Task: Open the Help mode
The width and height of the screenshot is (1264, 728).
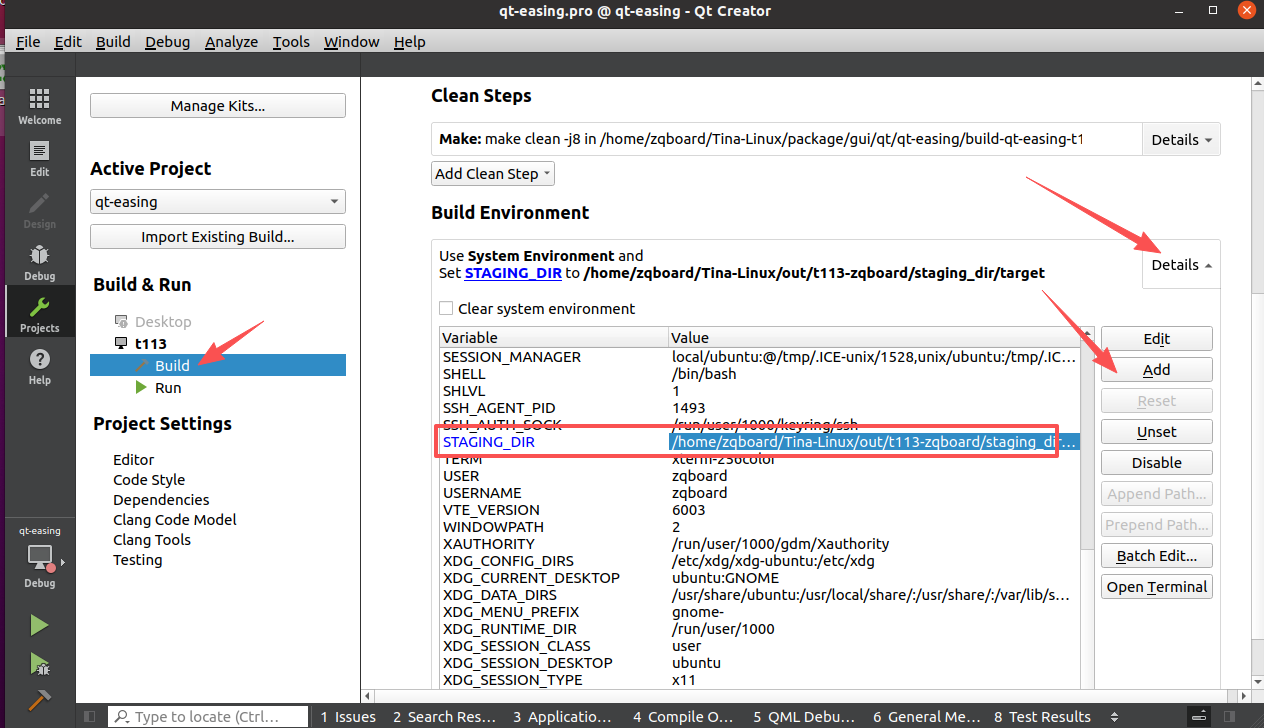Action: pyautogui.click(x=39, y=366)
